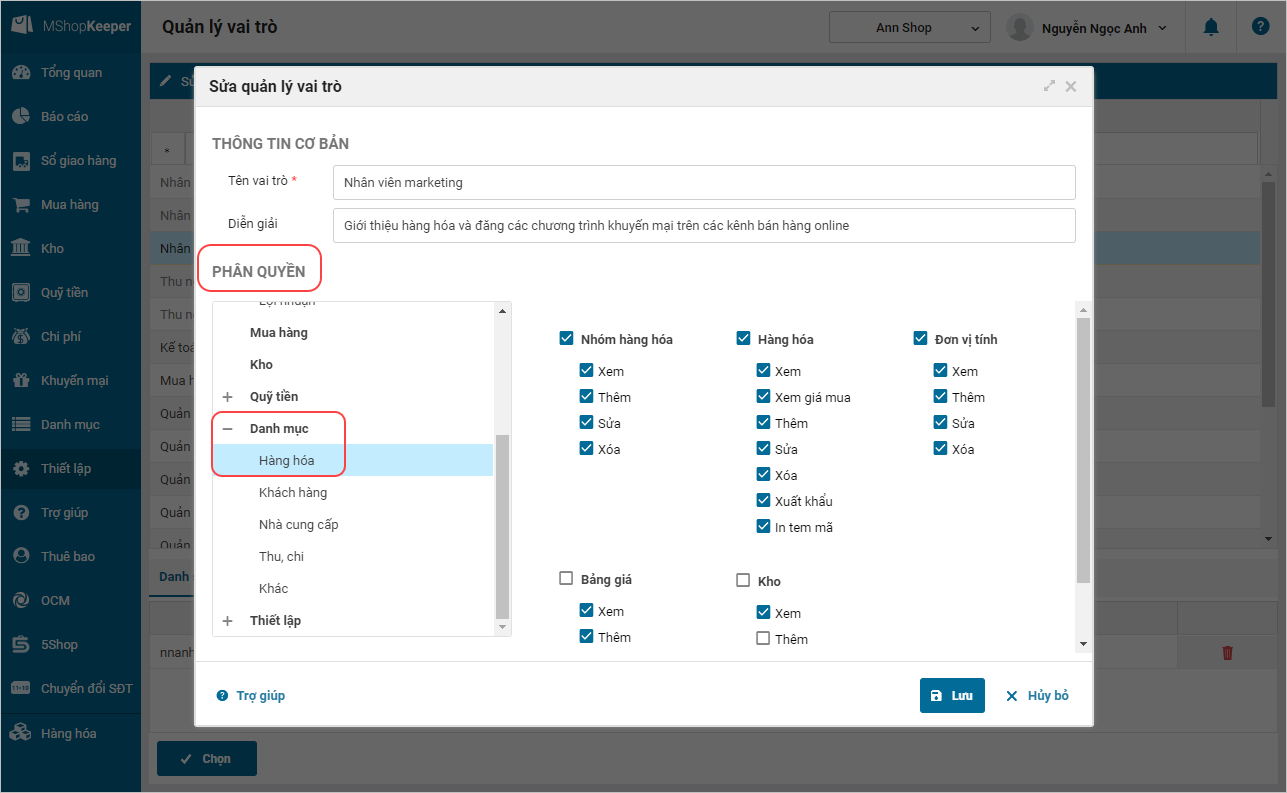Collapse the Danh mục tree node

(x=228, y=429)
